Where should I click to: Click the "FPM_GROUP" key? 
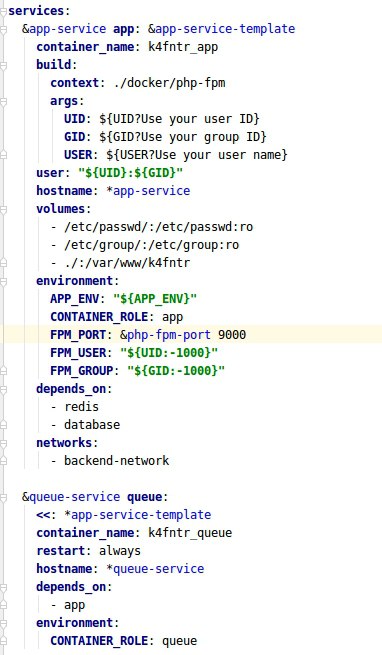(81, 371)
